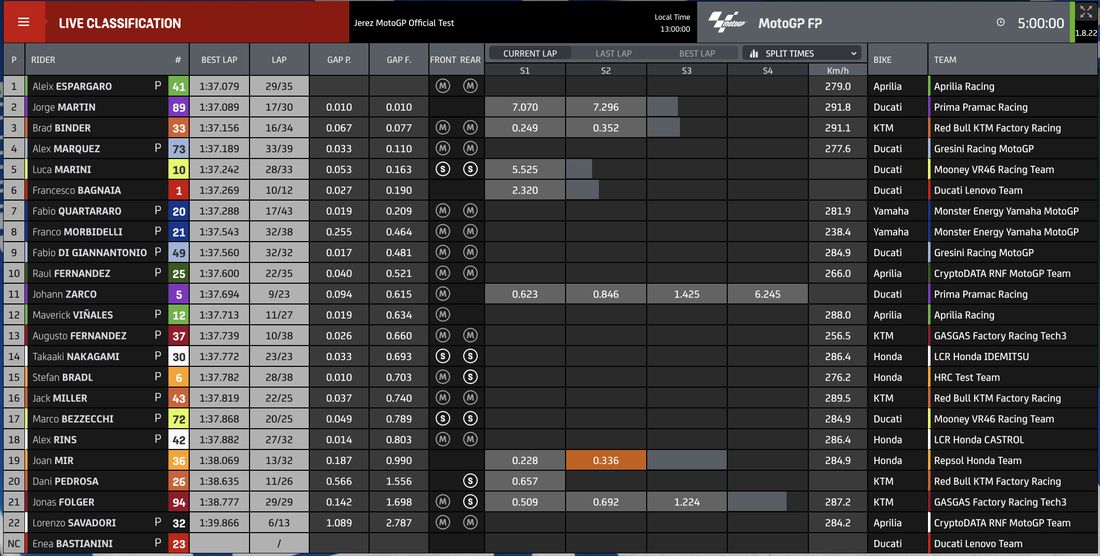
Task: Sort by Best Lap column header
Action: coord(219,60)
